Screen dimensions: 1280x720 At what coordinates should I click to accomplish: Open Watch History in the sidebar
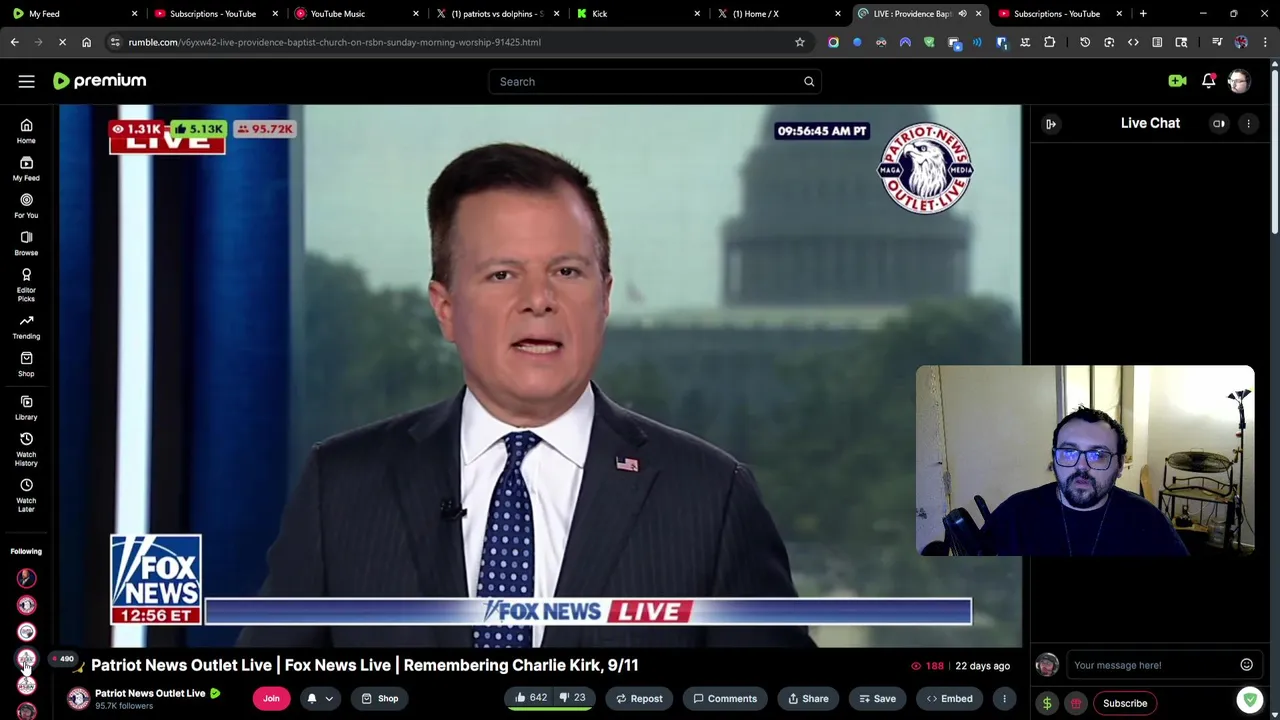pos(26,449)
